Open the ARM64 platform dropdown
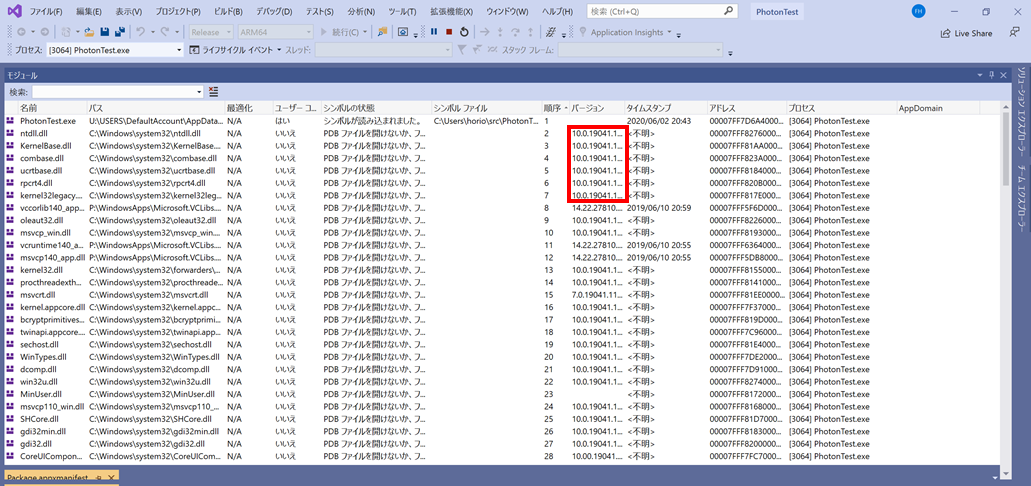Viewport: 1031px width, 486px height. point(276,32)
